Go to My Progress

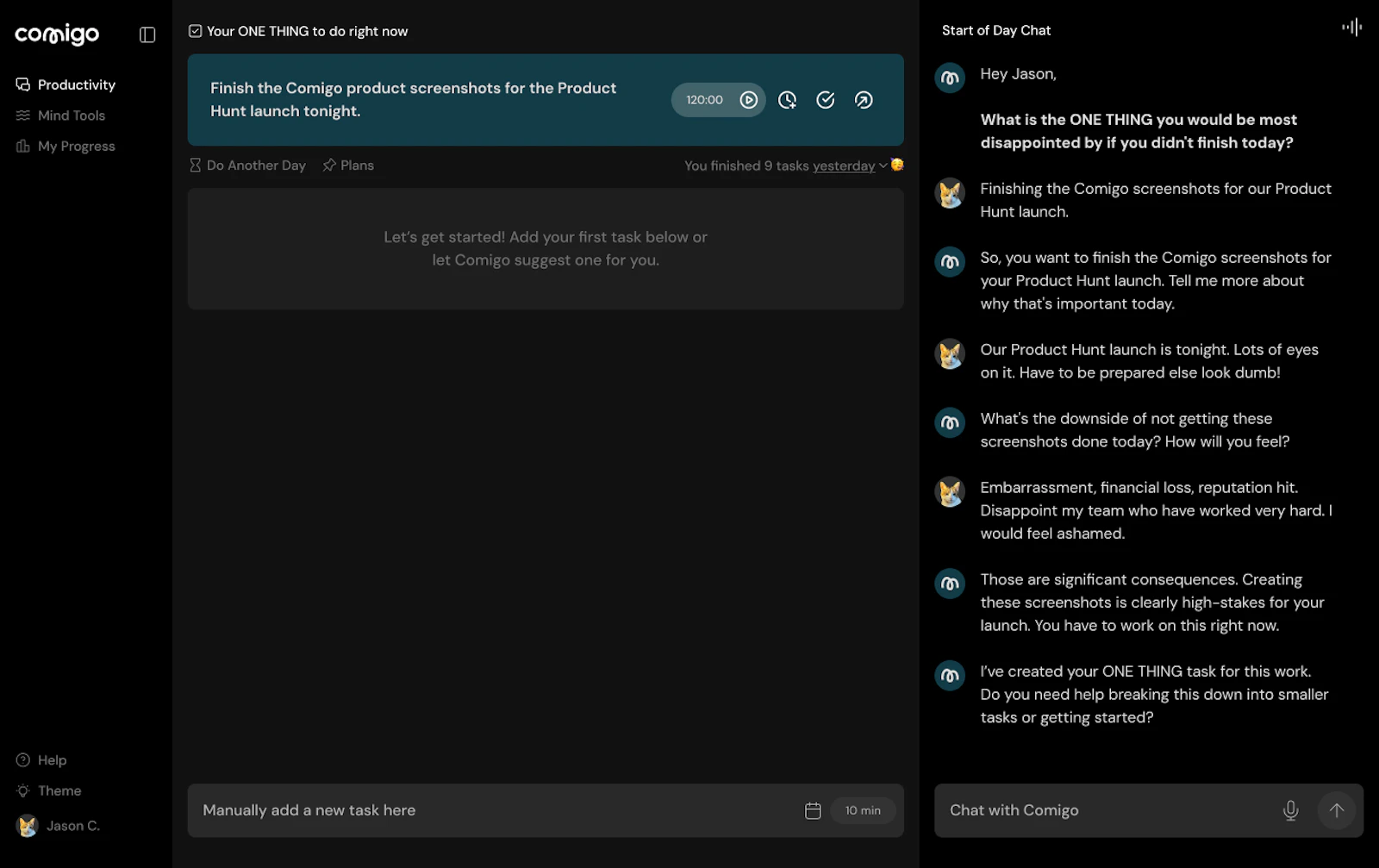[x=66, y=147]
